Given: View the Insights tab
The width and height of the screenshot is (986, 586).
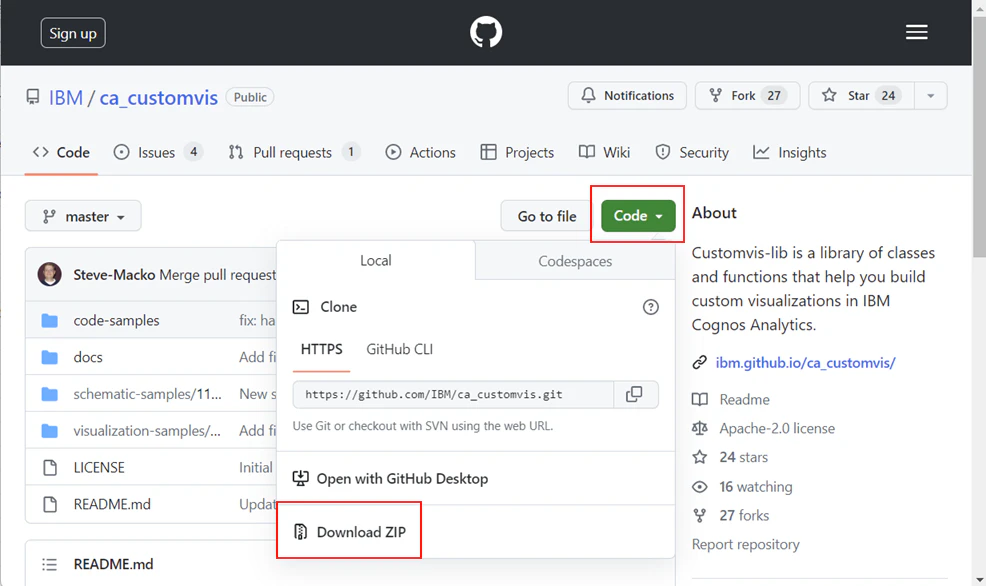Looking at the screenshot, I should coord(790,152).
